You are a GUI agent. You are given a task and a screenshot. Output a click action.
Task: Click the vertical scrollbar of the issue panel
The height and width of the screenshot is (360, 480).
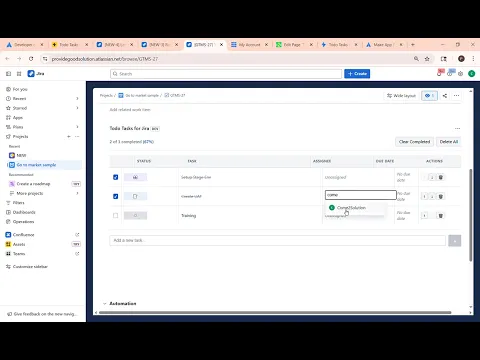click(471, 215)
